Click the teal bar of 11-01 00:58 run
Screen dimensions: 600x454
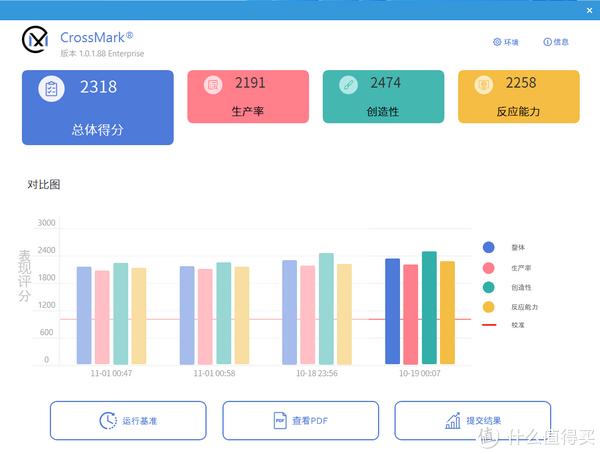pyautogui.click(x=224, y=313)
